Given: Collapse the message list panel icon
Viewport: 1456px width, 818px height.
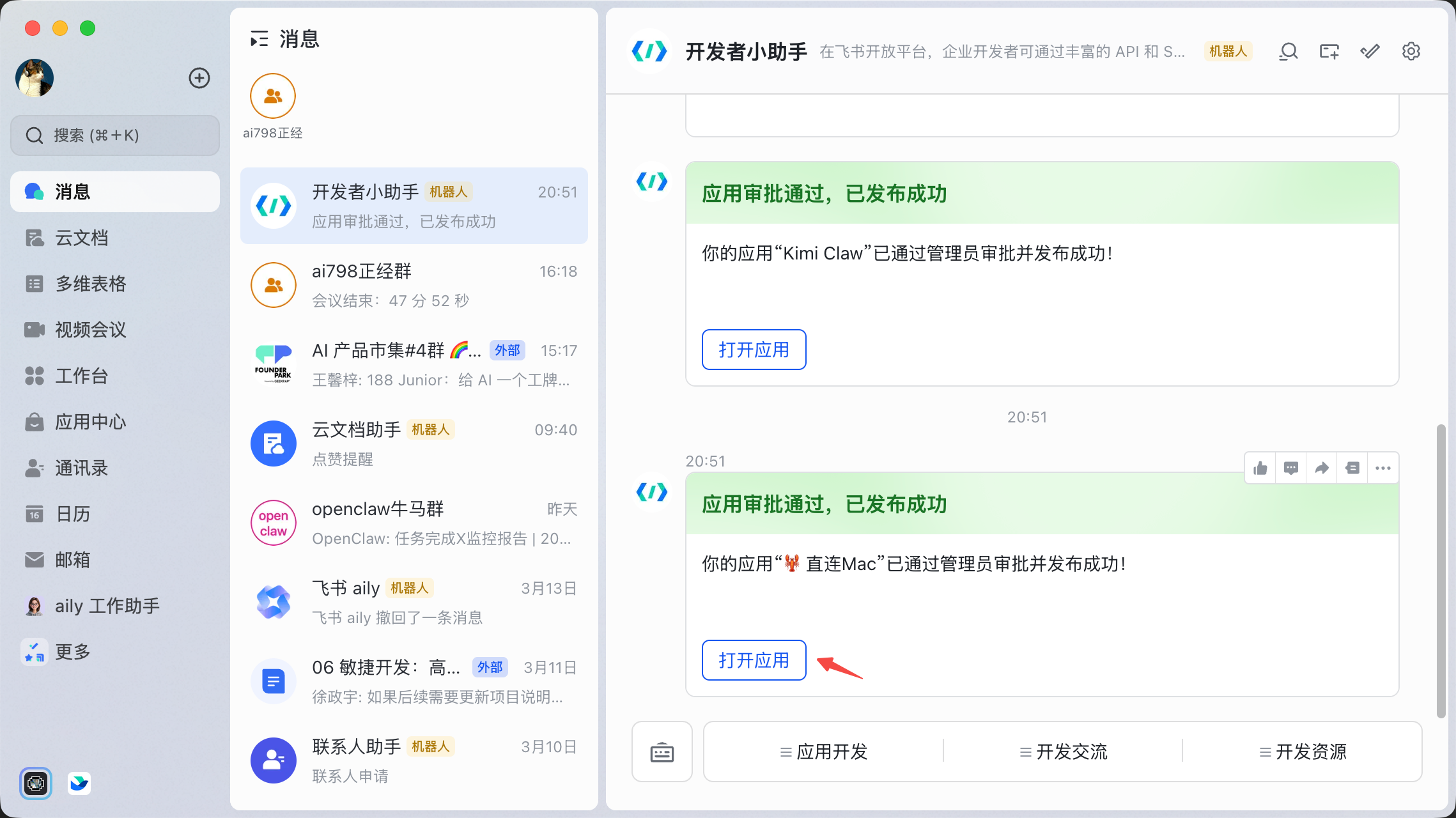Looking at the screenshot, I should [259, 40].
